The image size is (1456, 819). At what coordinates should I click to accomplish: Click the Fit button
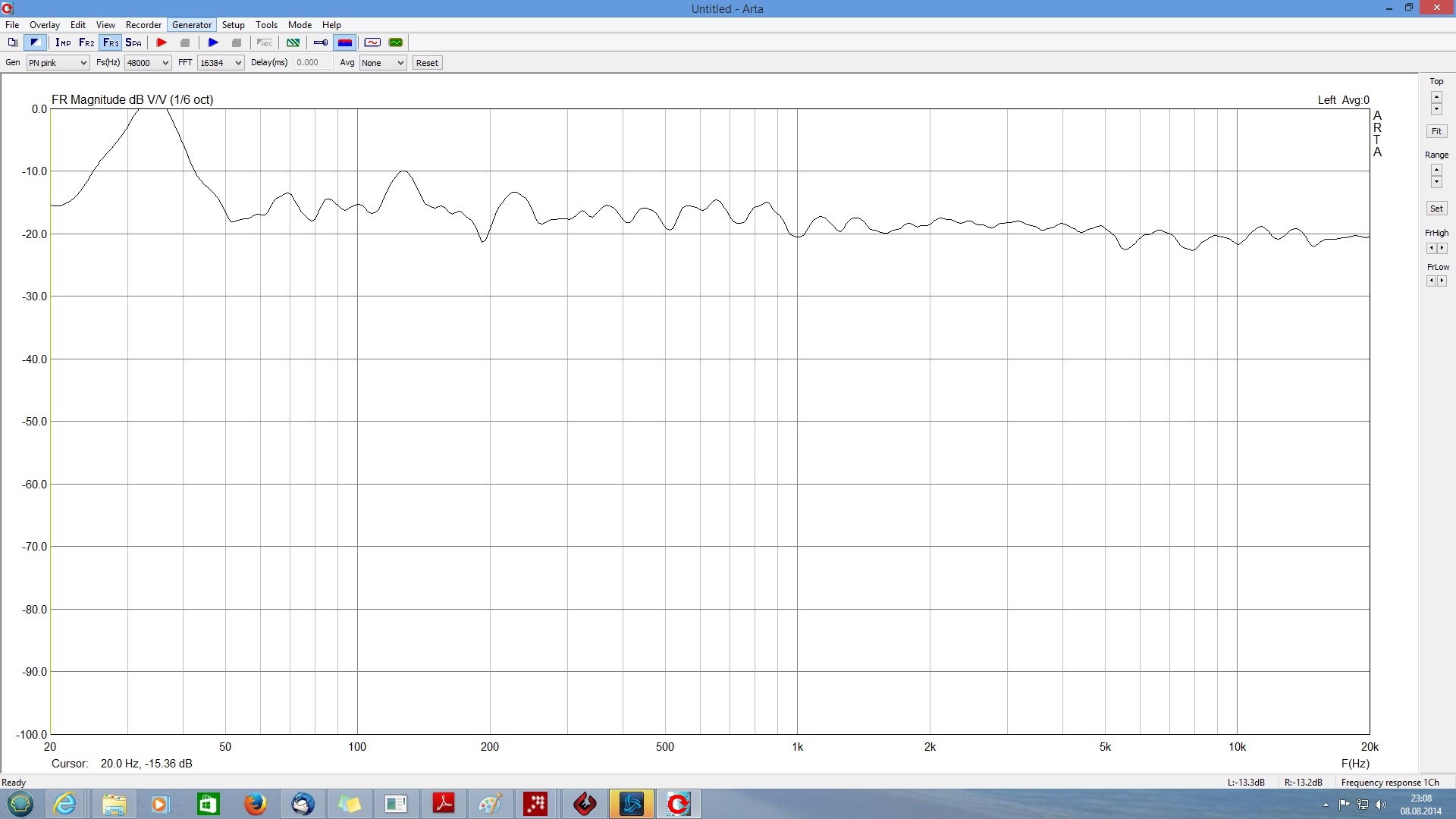(1436, 131)
